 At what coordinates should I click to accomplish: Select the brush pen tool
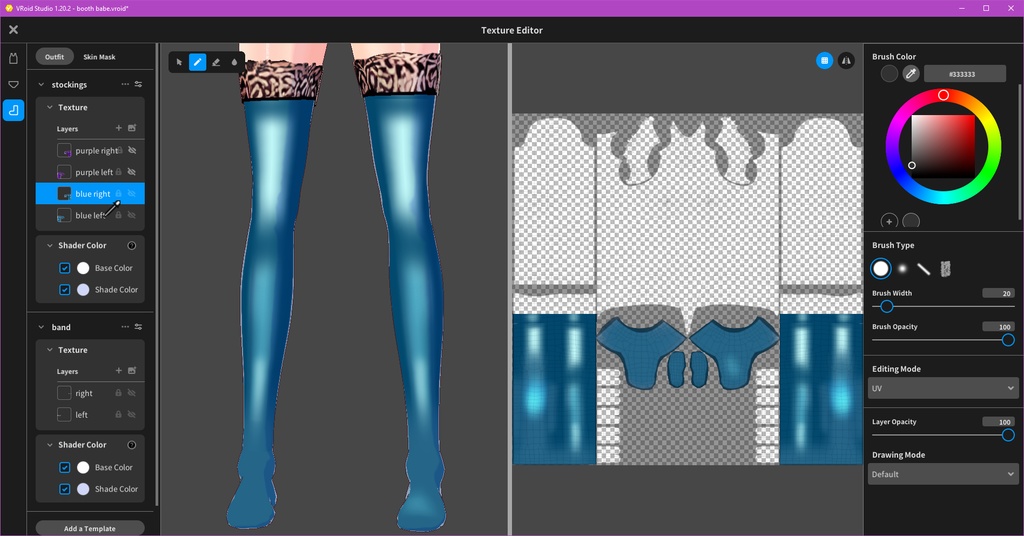(x=197, y=62)
